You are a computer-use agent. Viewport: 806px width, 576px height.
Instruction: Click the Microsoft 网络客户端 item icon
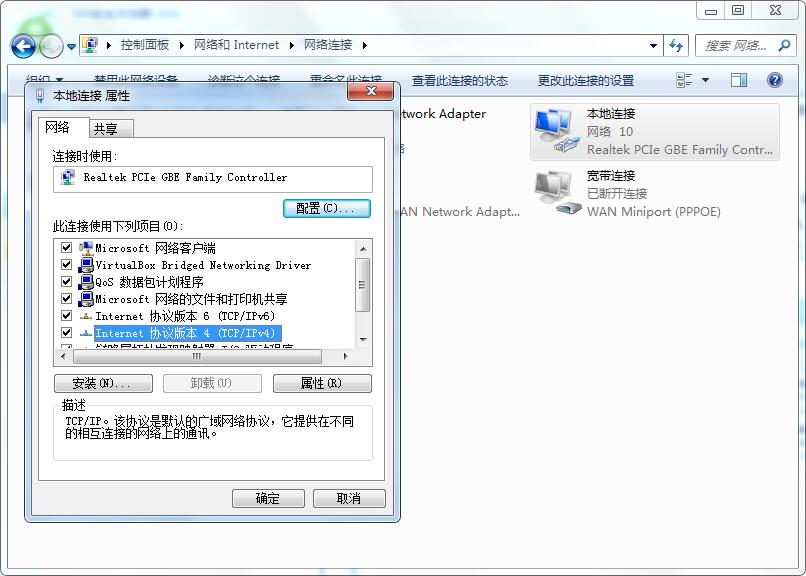[x=86, y=248]
